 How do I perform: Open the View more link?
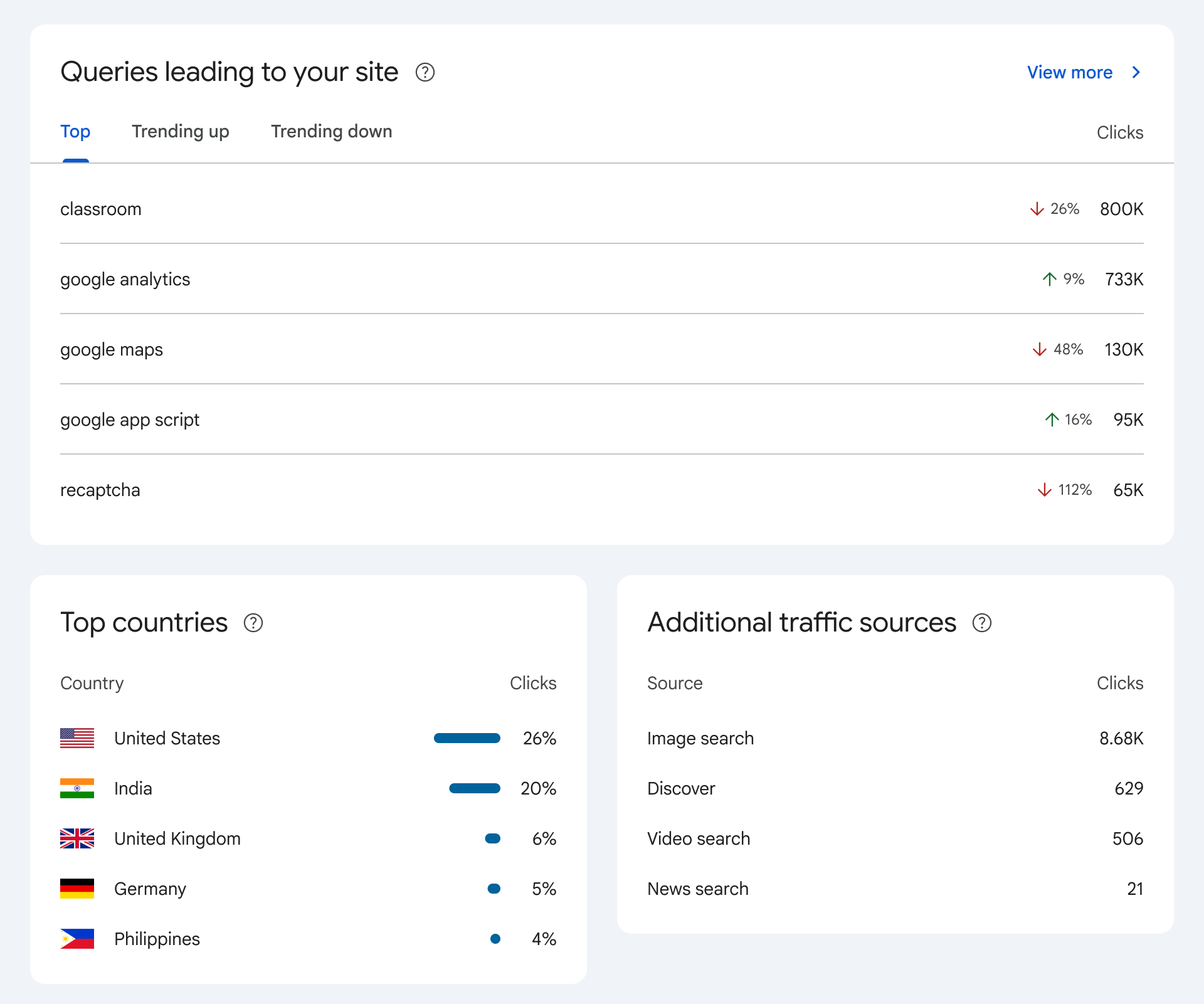tap(1069, 73)
